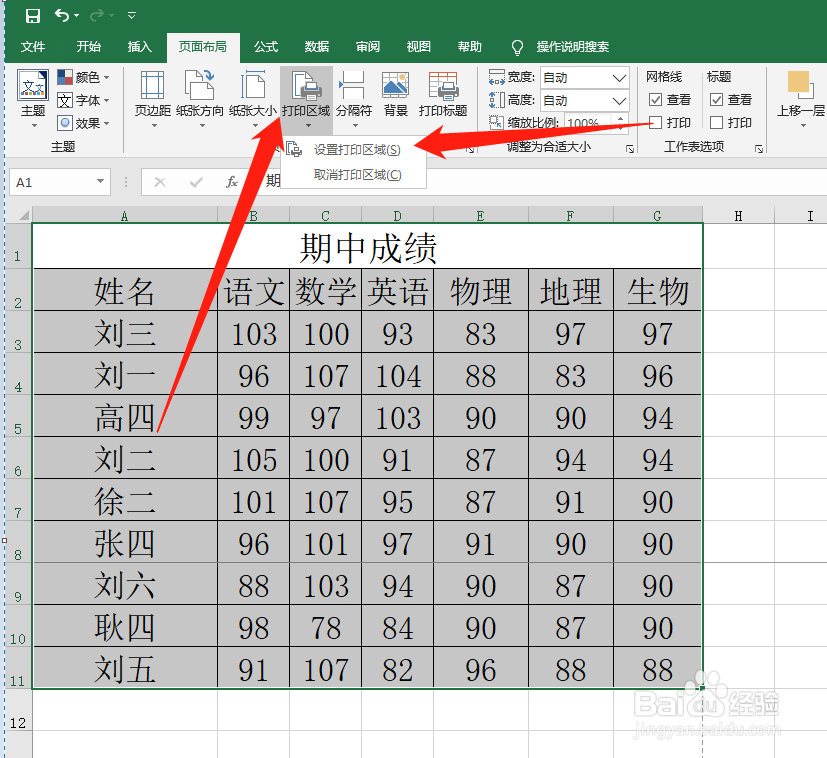Image resolution: width=827 pixels, height=758 pixels.
Task: Click the title cell 期中成绩
Action: tap(368, 246)
